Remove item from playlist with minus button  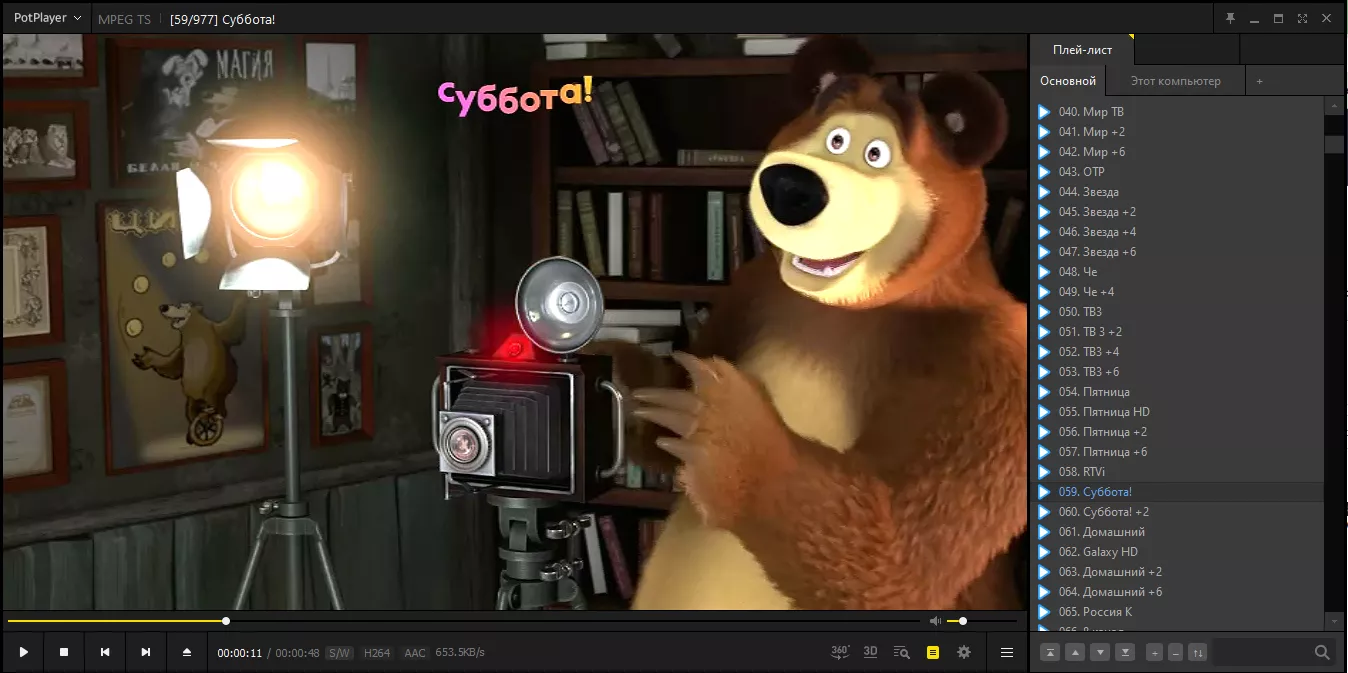pyautogui.click(x=1176, y=653)
